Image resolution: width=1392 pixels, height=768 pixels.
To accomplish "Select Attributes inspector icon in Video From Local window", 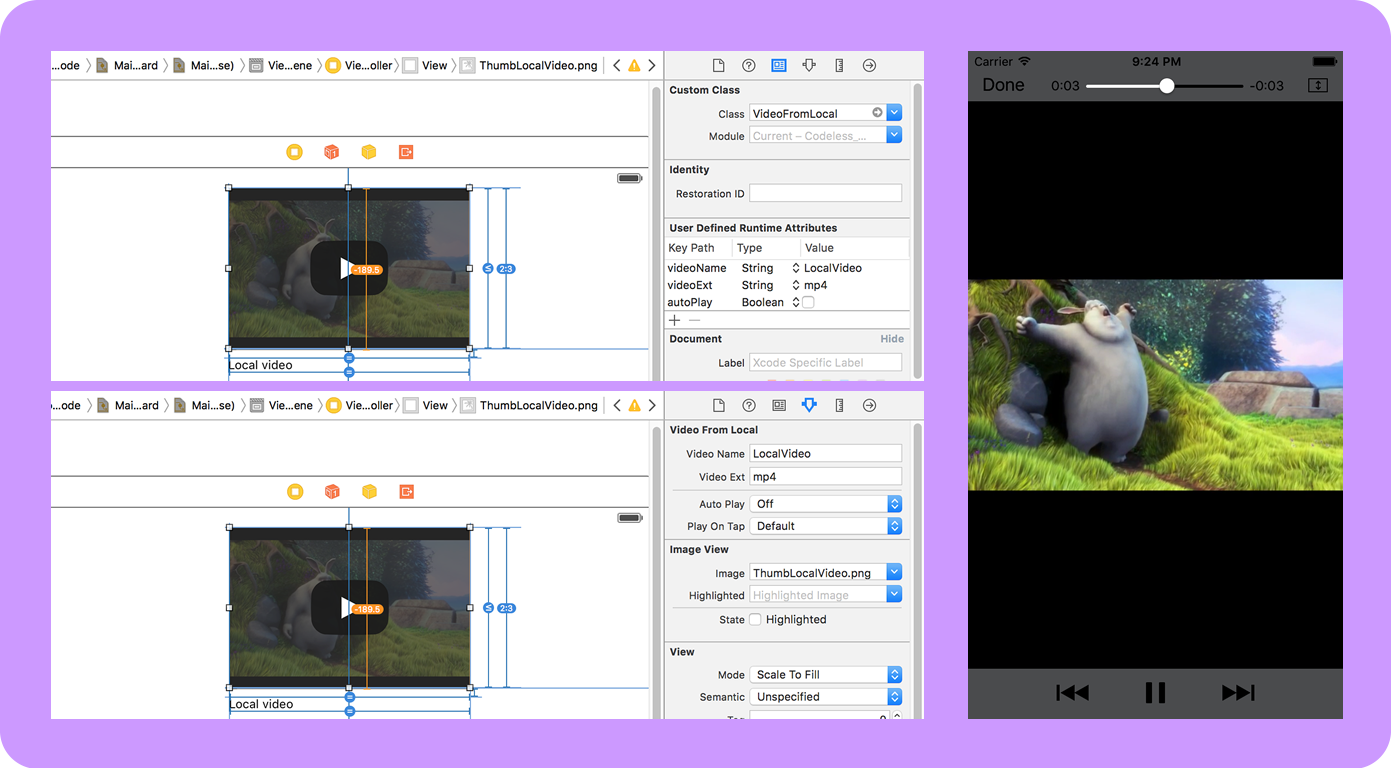I will click(x=809, y=405).
